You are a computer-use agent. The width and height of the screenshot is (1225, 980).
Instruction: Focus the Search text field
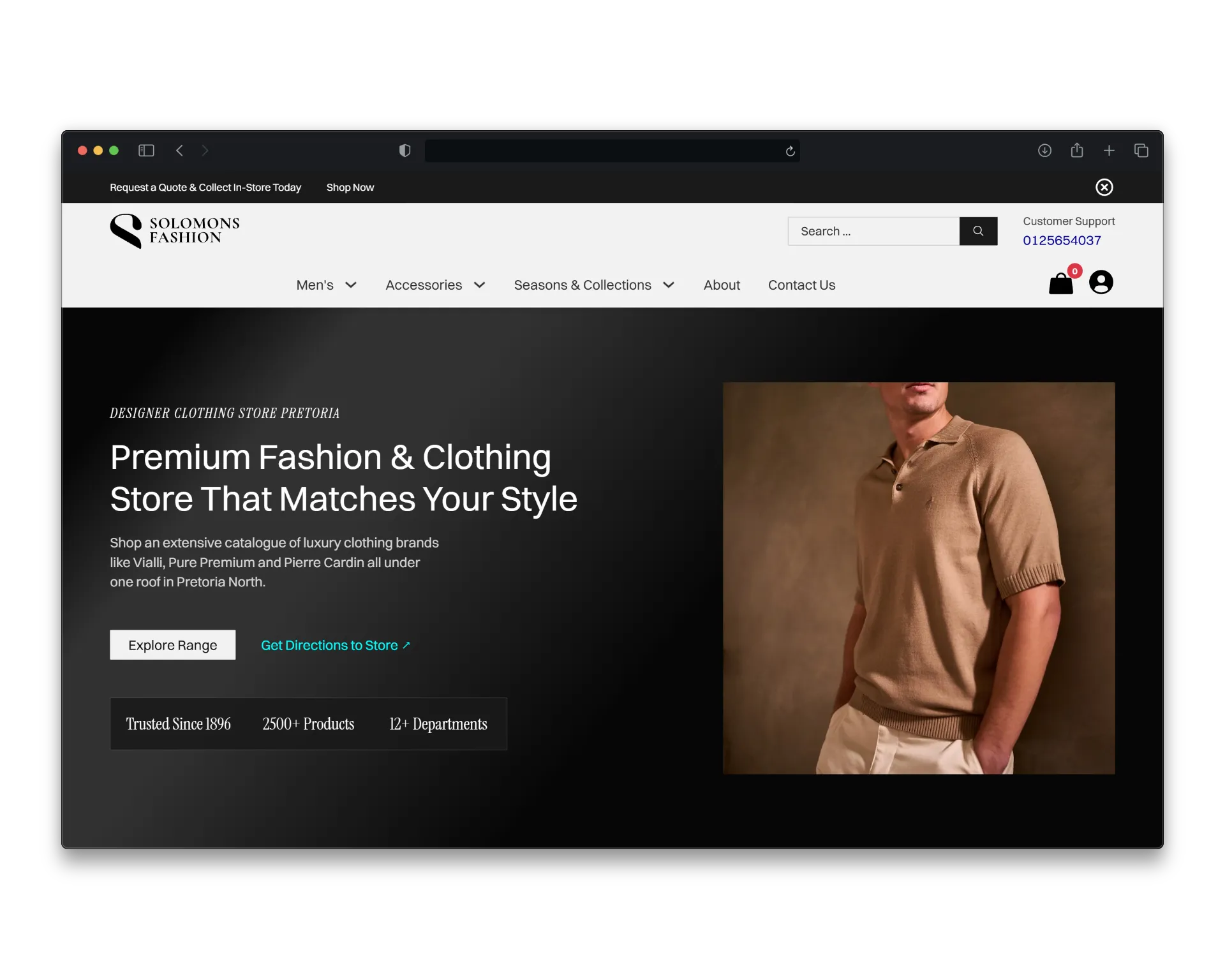tap(873, 231)
